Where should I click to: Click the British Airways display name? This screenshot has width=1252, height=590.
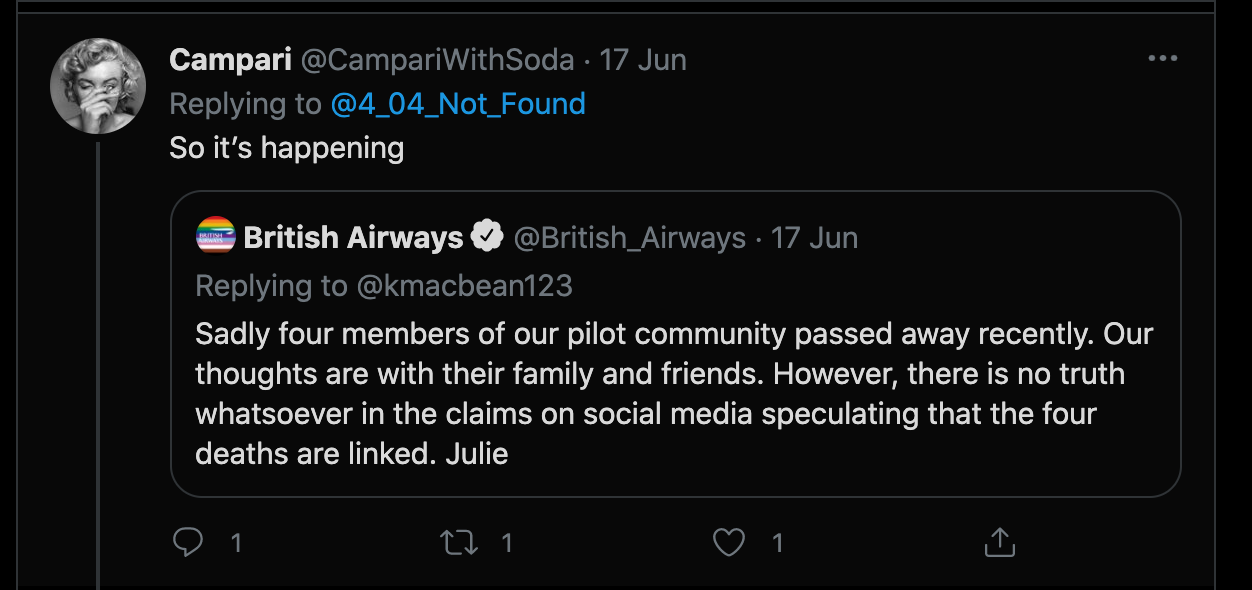(353, 238)
